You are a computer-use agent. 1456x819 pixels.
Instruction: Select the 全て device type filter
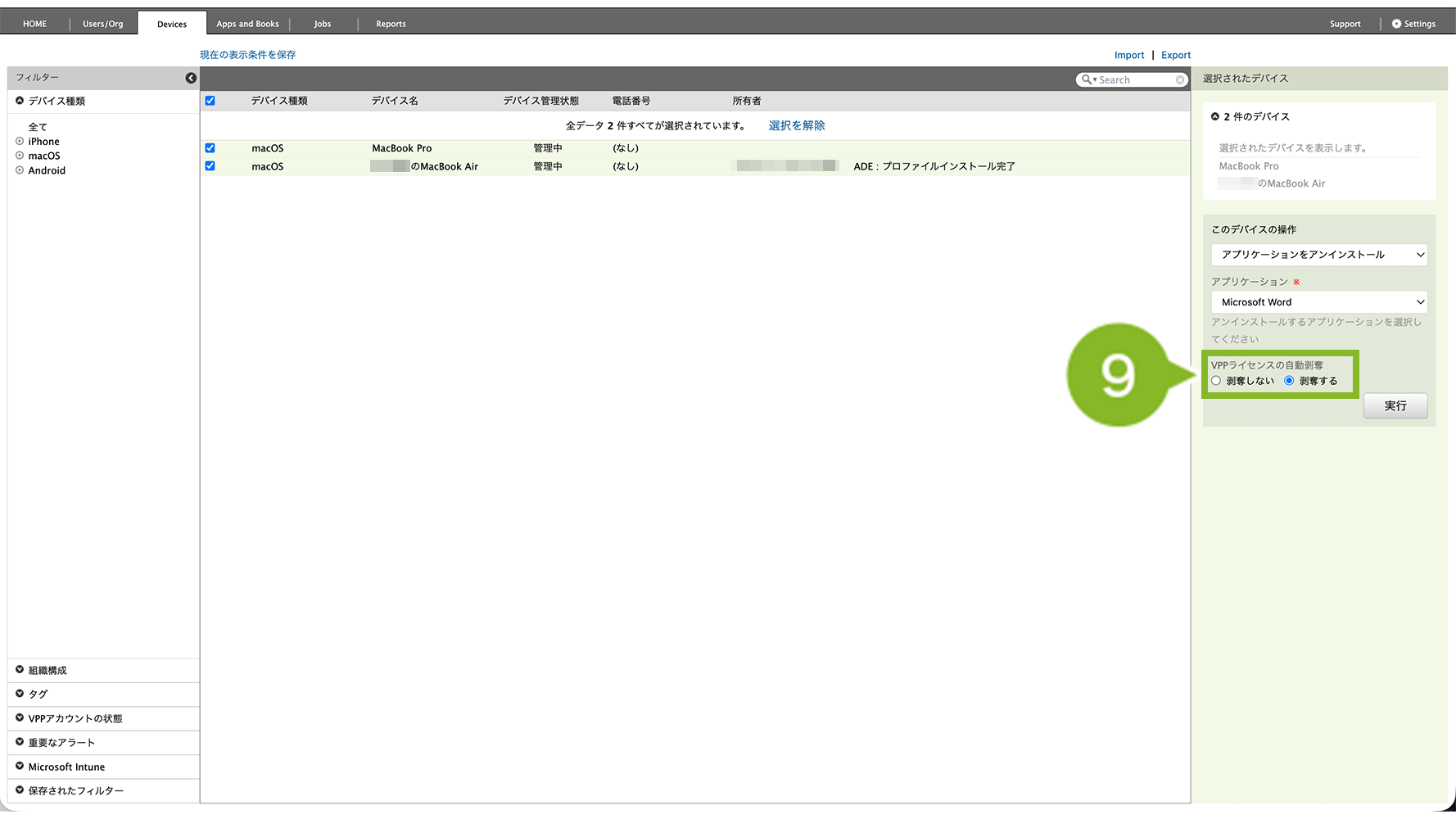tap(38, 127)
